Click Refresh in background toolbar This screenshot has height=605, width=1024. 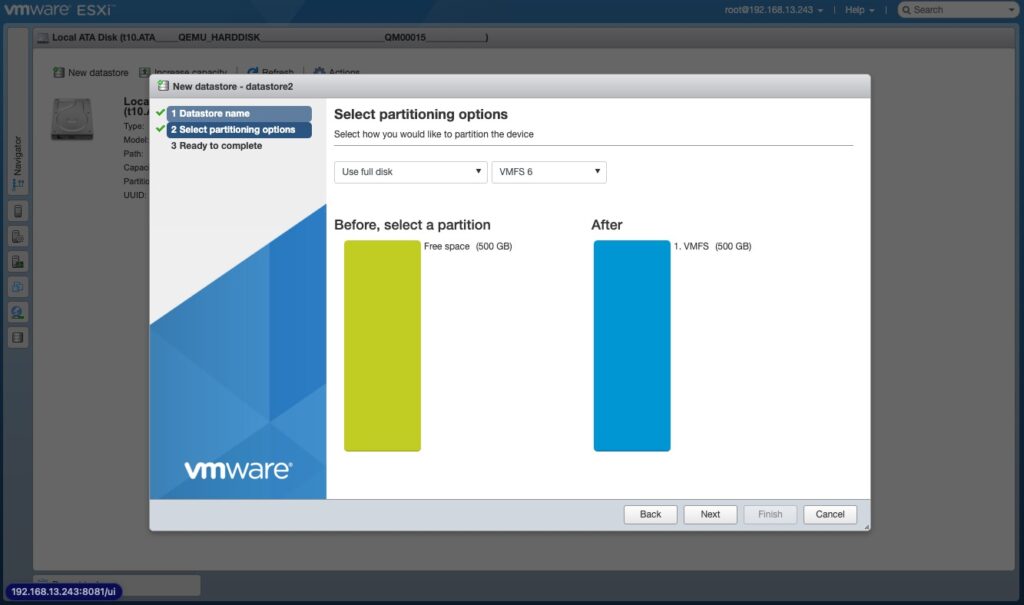tap(270, 72)
